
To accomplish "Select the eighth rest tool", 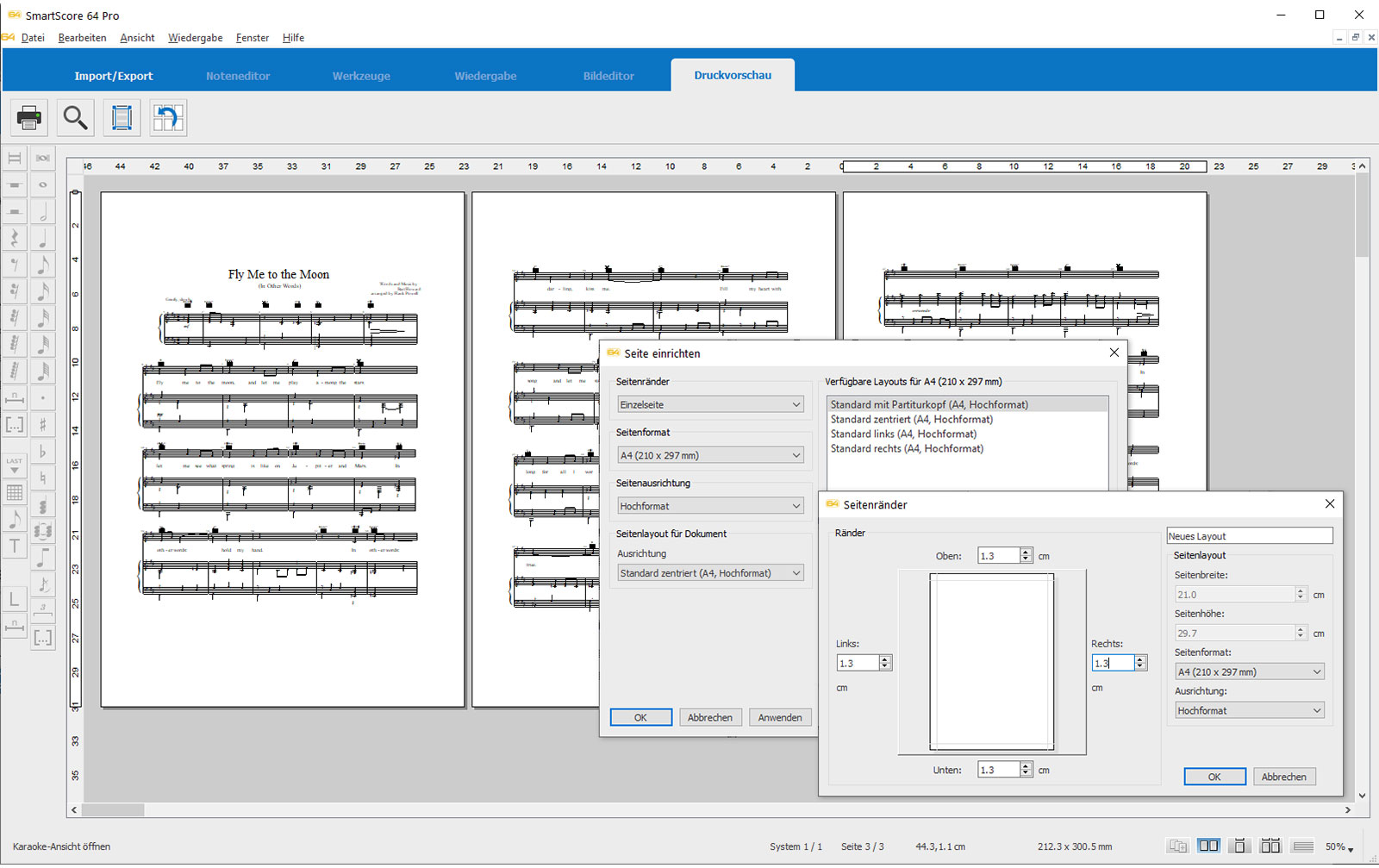I will point(15,265).
